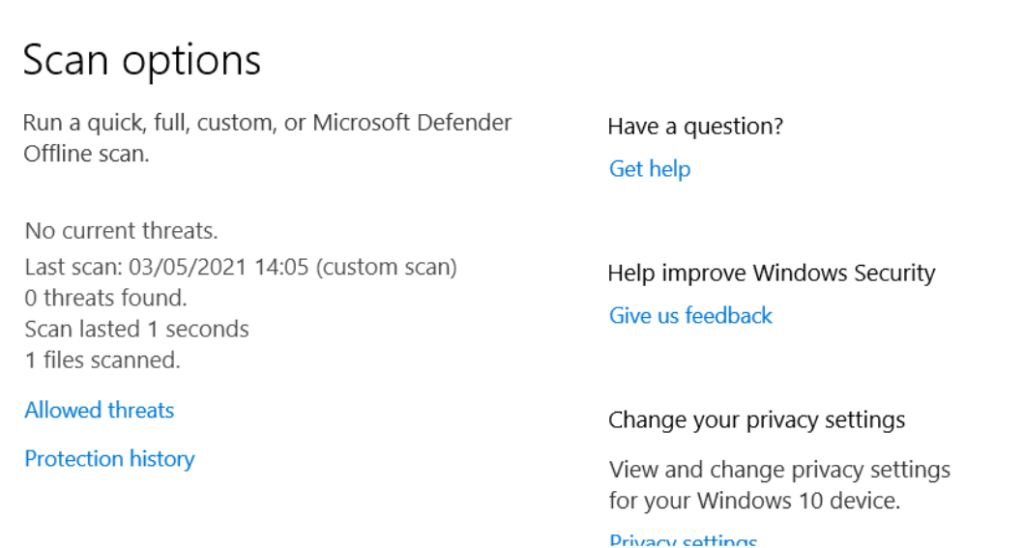Click Help improve Windows Security heading
The height and width of the screenshot is (548, 1024).
click(771, 273)
